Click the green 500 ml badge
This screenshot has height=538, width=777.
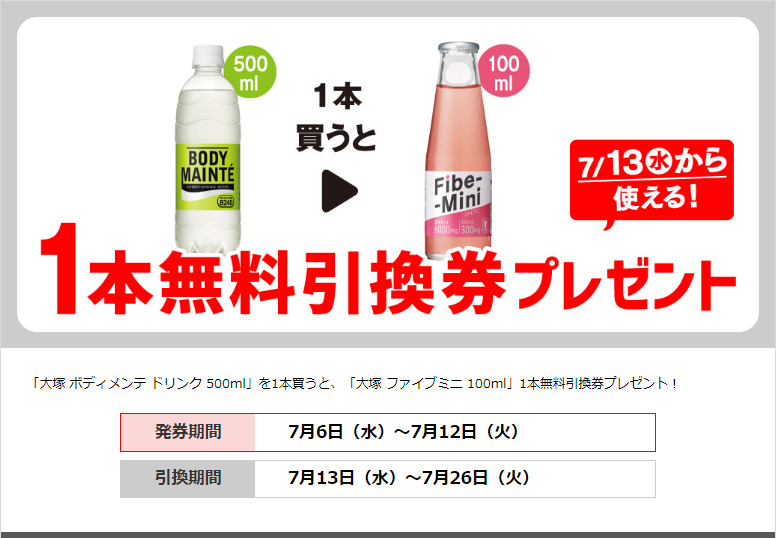[250, 71]
